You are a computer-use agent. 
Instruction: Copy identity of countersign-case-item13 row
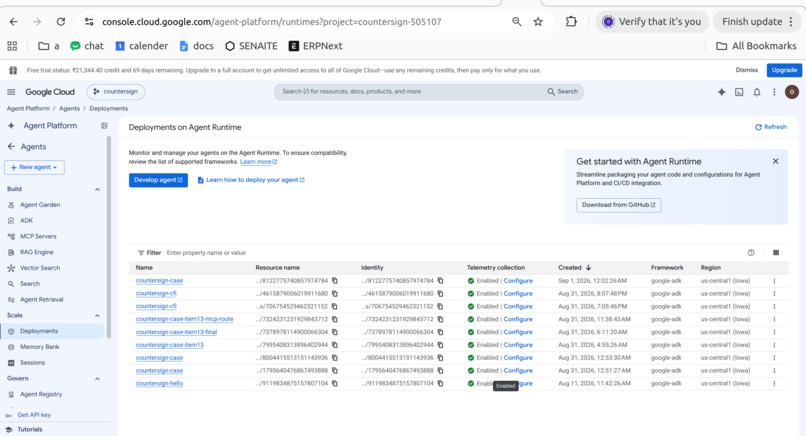pos(441,345)
